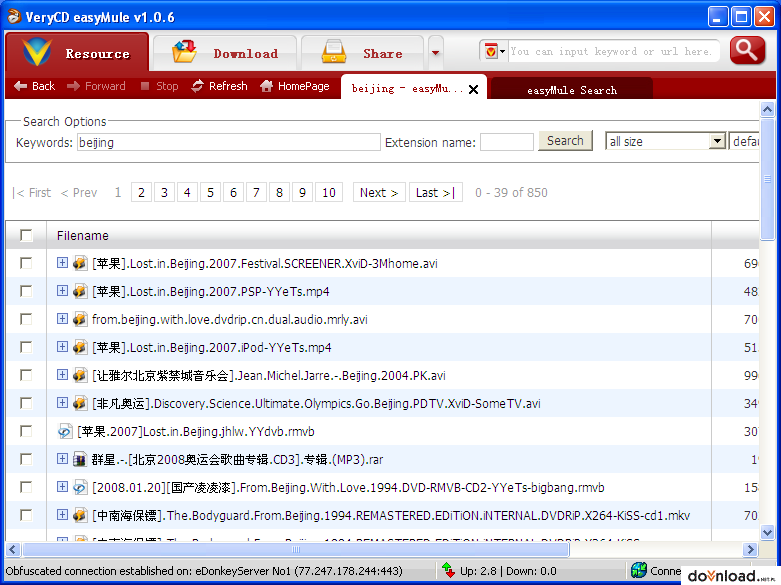Check the Festival.SCREENER.XviD-3Mhome.avi row checkbox
This screenshot has height=585, width=781.
[x=26, y=263]
